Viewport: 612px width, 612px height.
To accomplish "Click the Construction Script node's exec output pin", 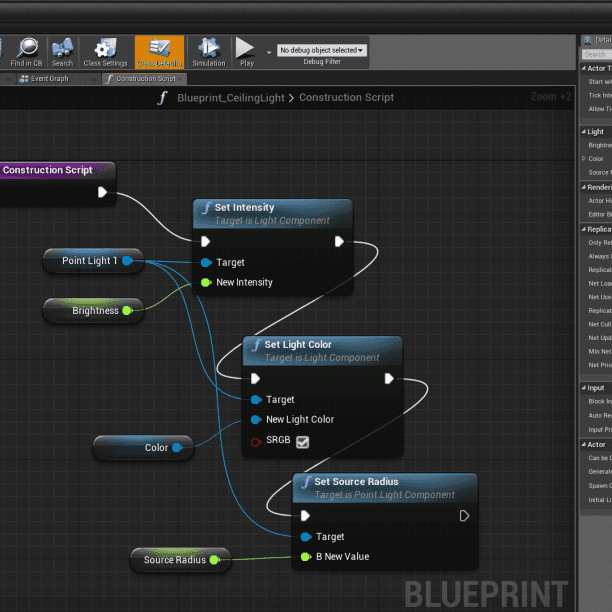I will (x=102, y=192).
